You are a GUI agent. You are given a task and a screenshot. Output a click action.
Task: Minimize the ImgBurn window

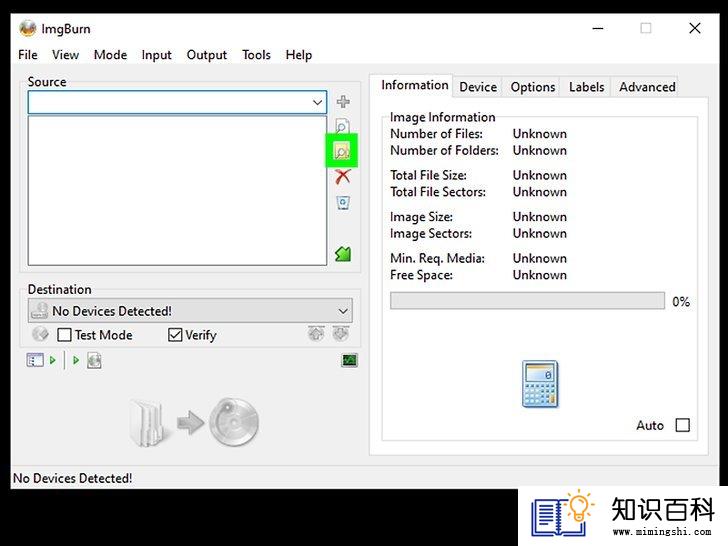598,28
